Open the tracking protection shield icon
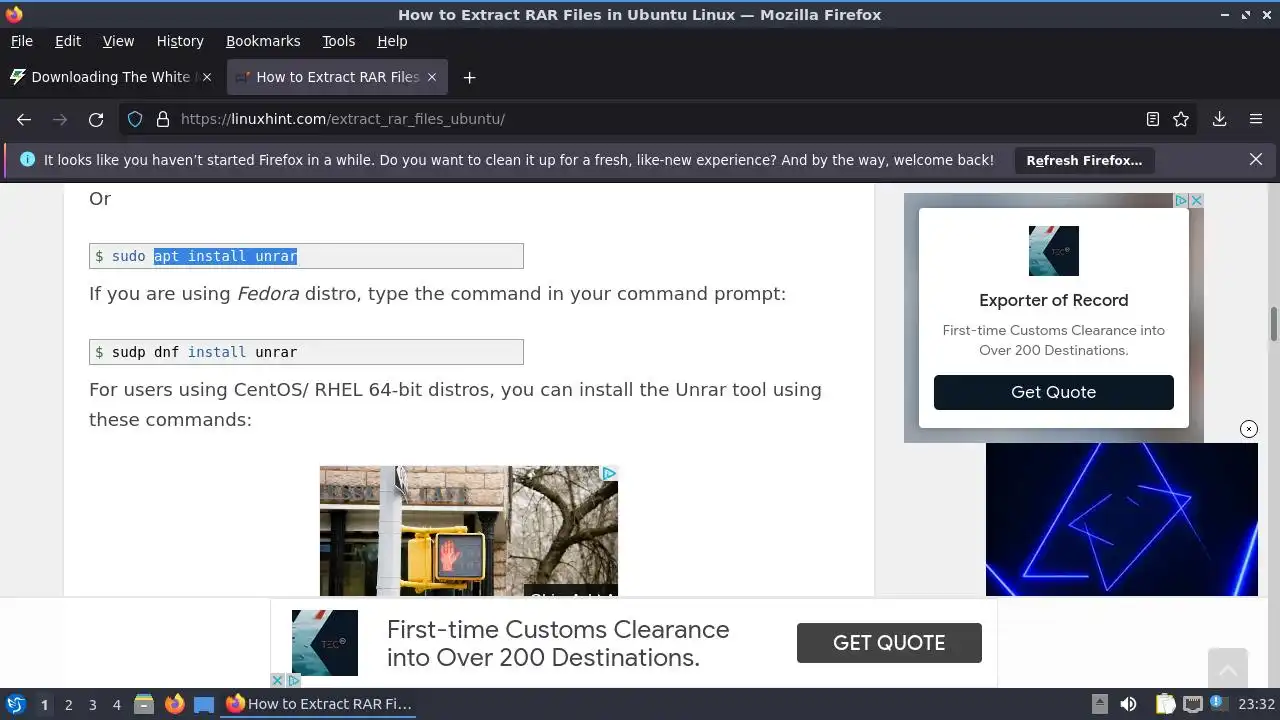 point(135,119)
